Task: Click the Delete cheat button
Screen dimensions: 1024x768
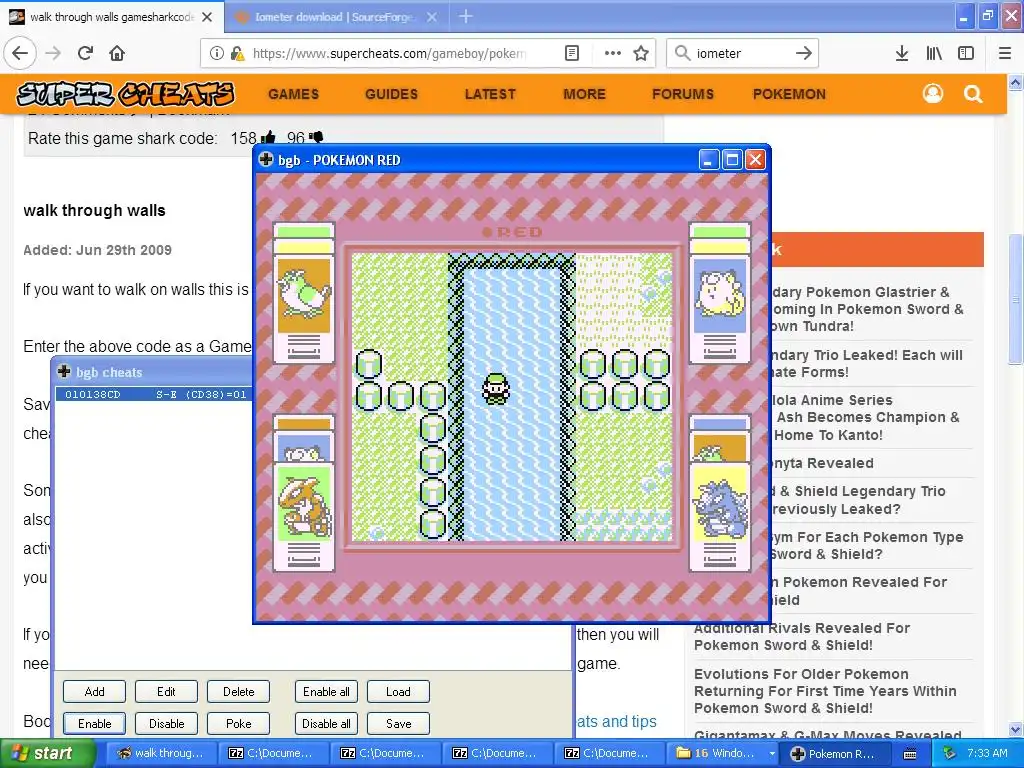Action: (238, 692)
